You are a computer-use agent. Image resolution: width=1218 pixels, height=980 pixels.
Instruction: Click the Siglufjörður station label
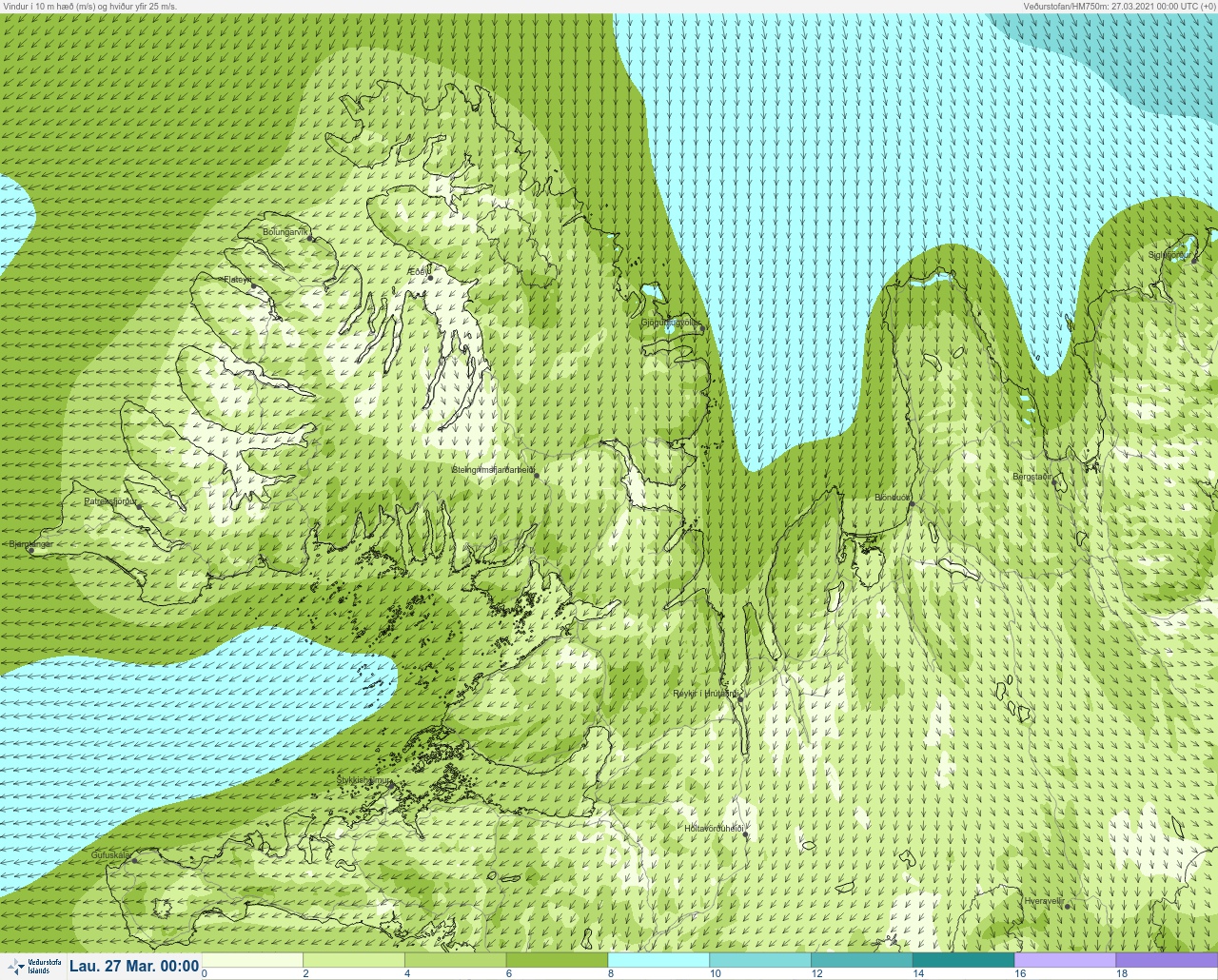pyautogui.click(x=1169, y=255)
